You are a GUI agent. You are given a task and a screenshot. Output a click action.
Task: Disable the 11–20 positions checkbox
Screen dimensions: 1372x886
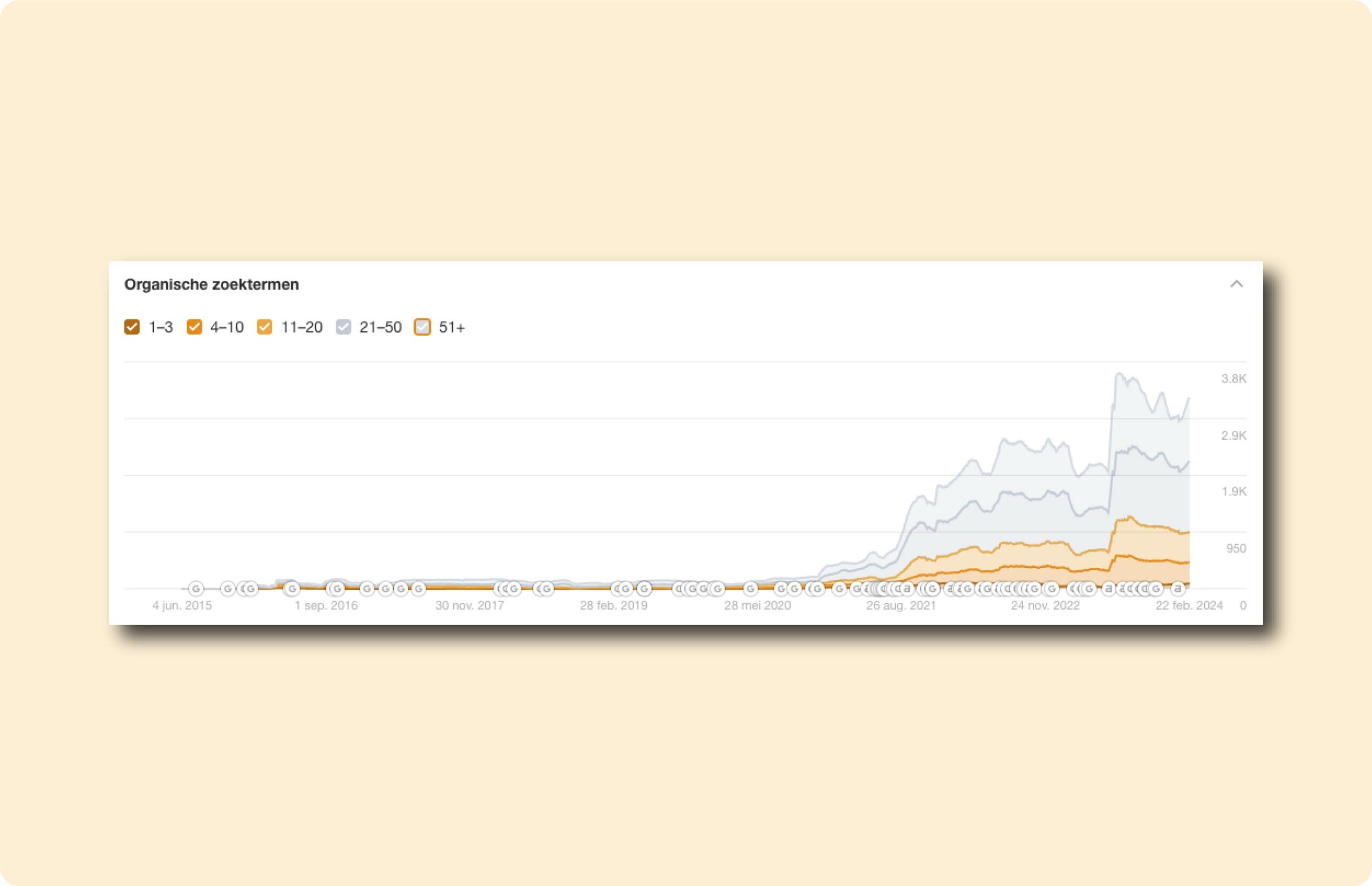coord(265,327)
